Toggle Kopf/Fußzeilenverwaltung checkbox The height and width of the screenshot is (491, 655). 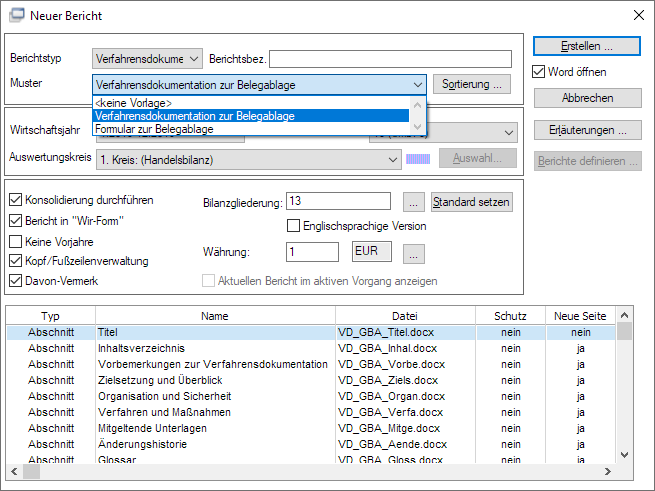[x=15, y=261]
